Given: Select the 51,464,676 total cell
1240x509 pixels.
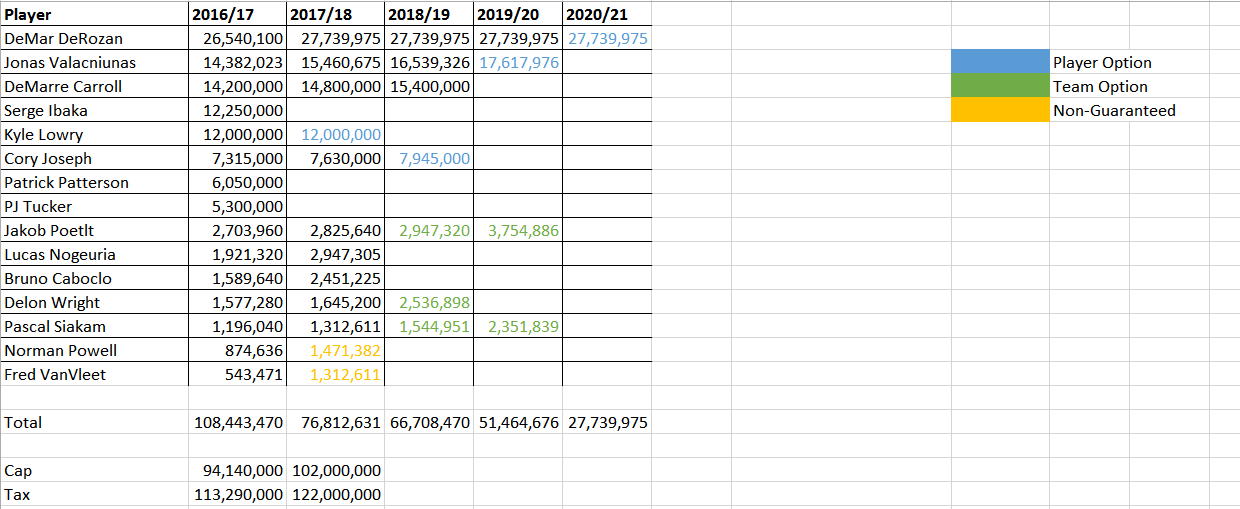Looking at the screenshot, I should pyautogui.click(x=518, y=422).
